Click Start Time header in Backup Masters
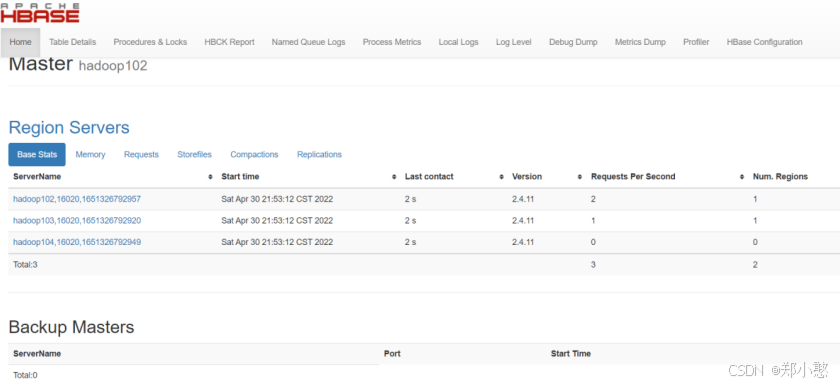The height and width of the screenshot is (386, 840). click(x=571, y=354)
